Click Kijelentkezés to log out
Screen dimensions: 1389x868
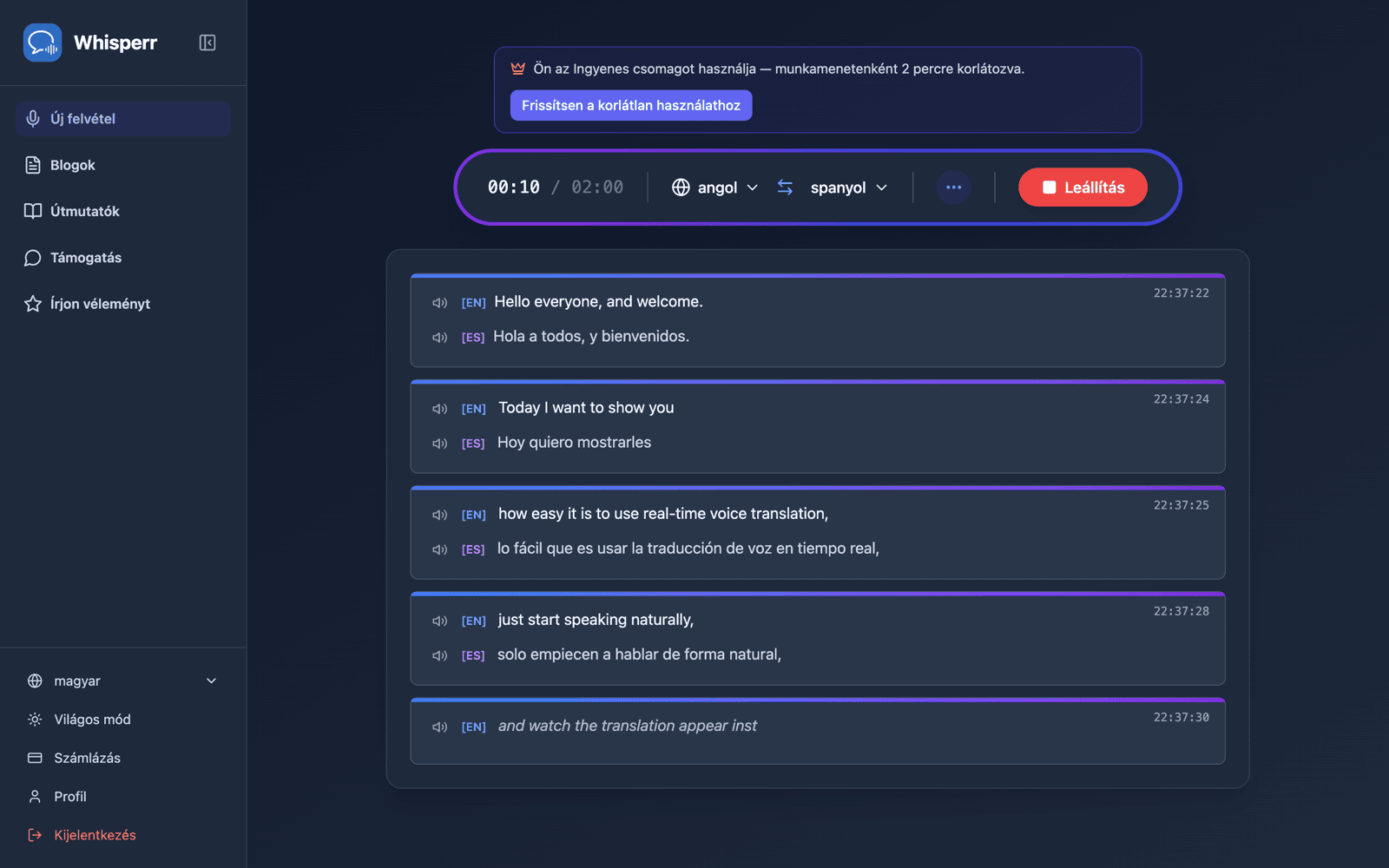[122, 835]
